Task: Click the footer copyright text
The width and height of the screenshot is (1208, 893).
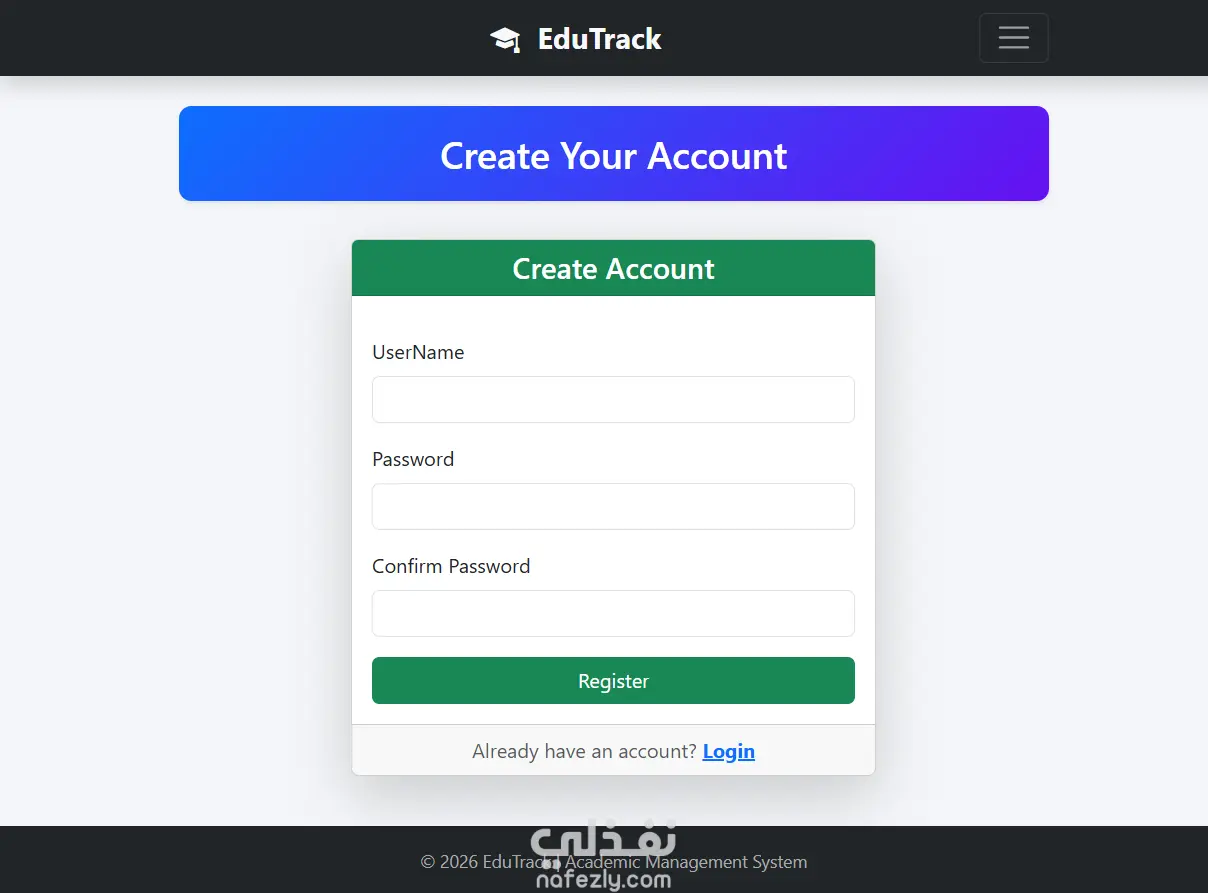Action: 613,862
